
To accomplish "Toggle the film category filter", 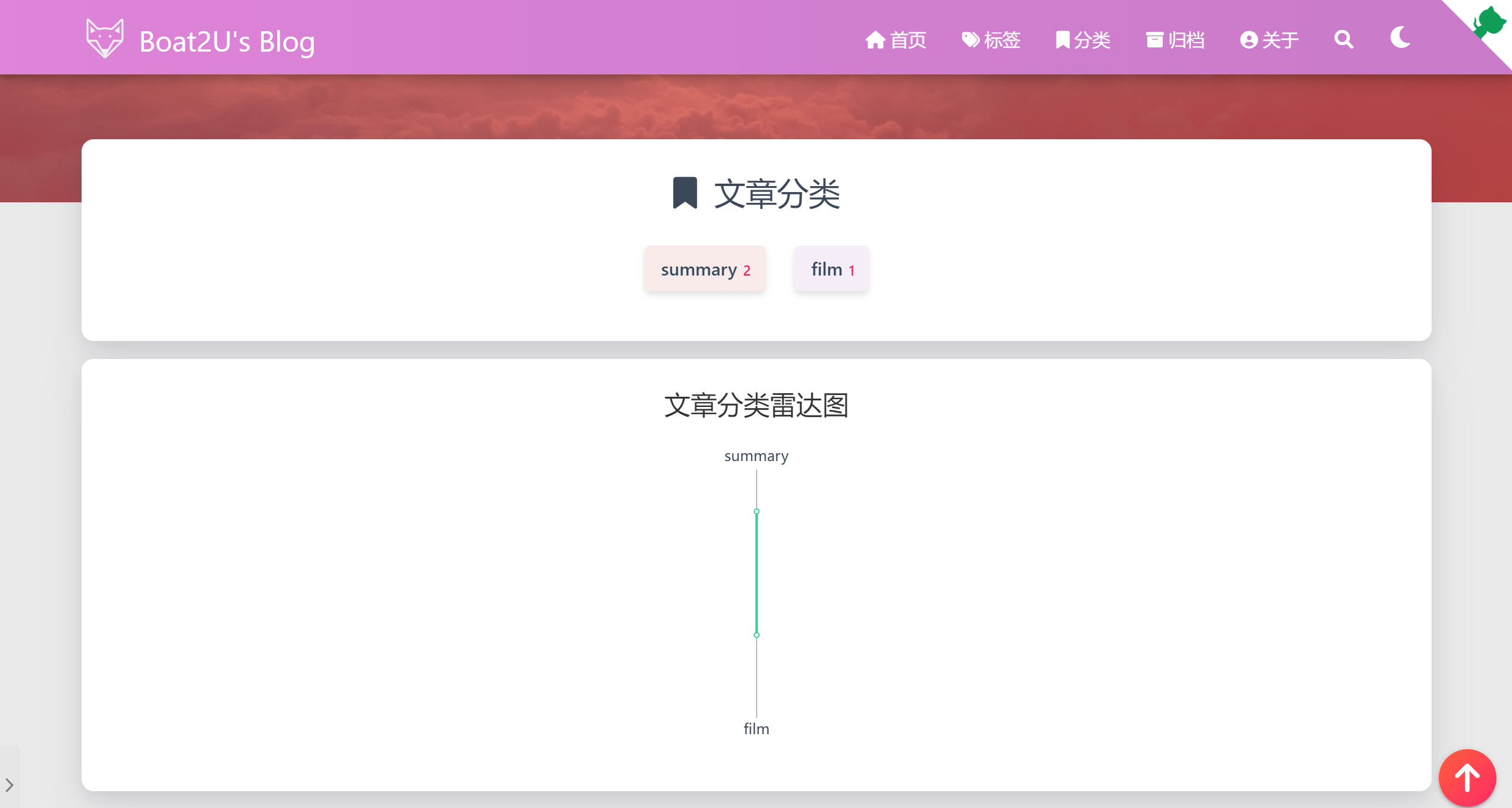I will 832,268.
